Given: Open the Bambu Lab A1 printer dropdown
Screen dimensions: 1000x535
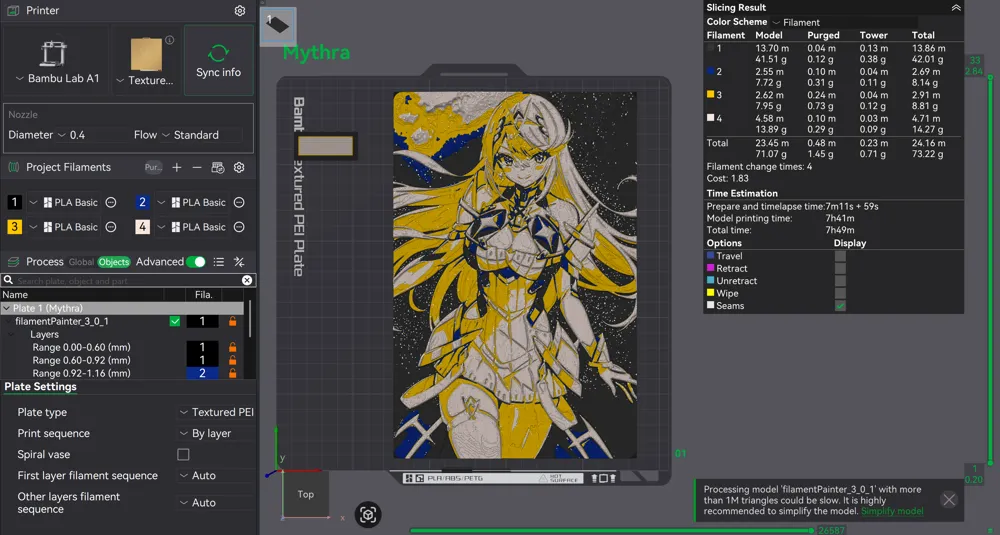Looking at the screenshot, I should pos(57,78).
